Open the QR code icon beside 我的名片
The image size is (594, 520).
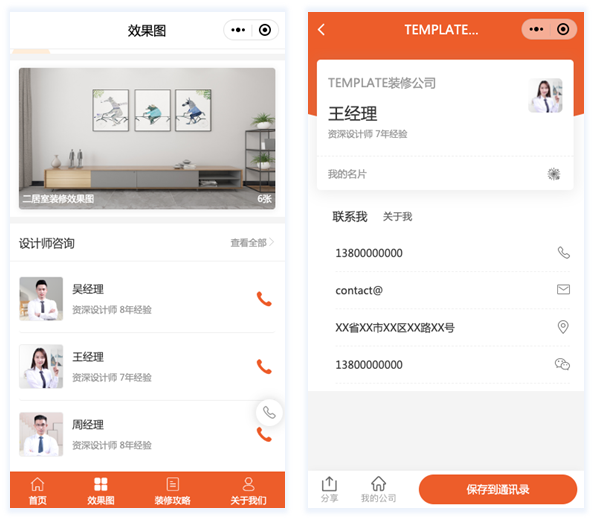tap(554, 174)
